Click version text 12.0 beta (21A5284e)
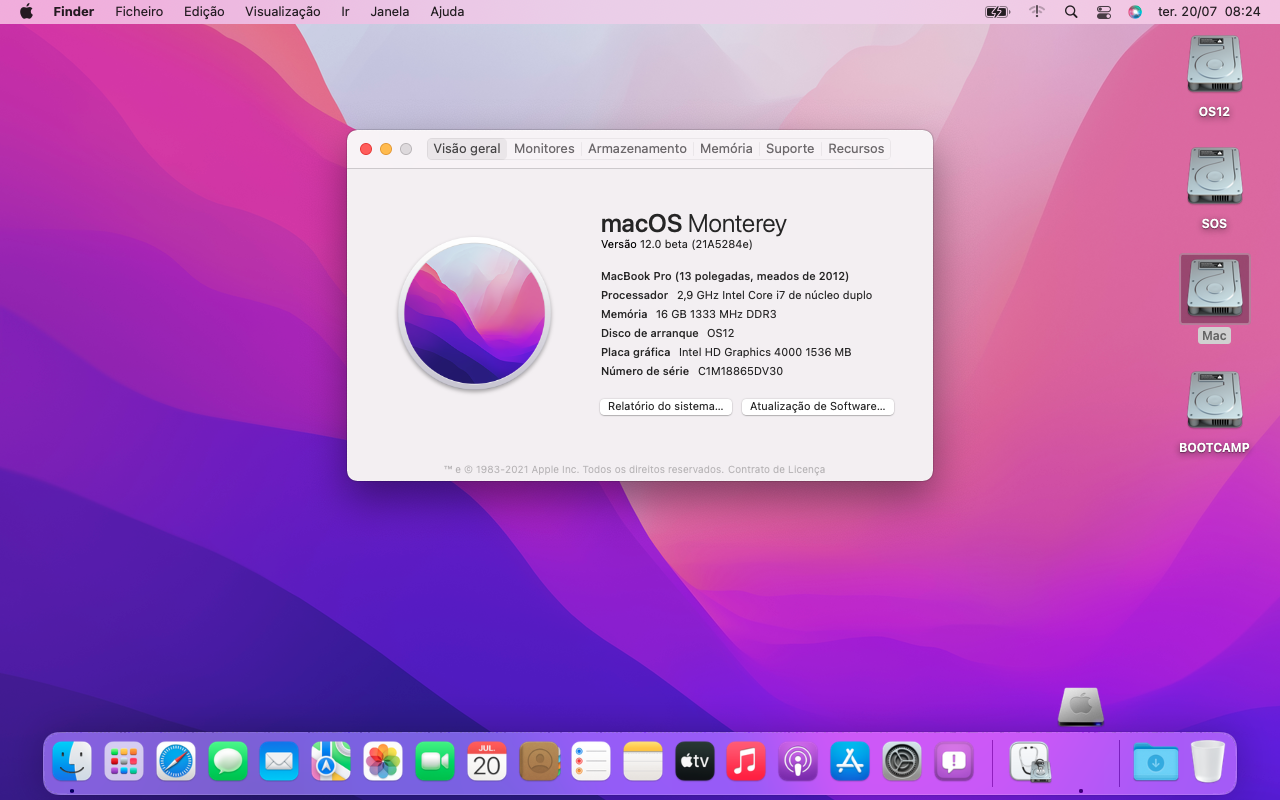Viewport: 1280px width, 800px height. point(696,244)
